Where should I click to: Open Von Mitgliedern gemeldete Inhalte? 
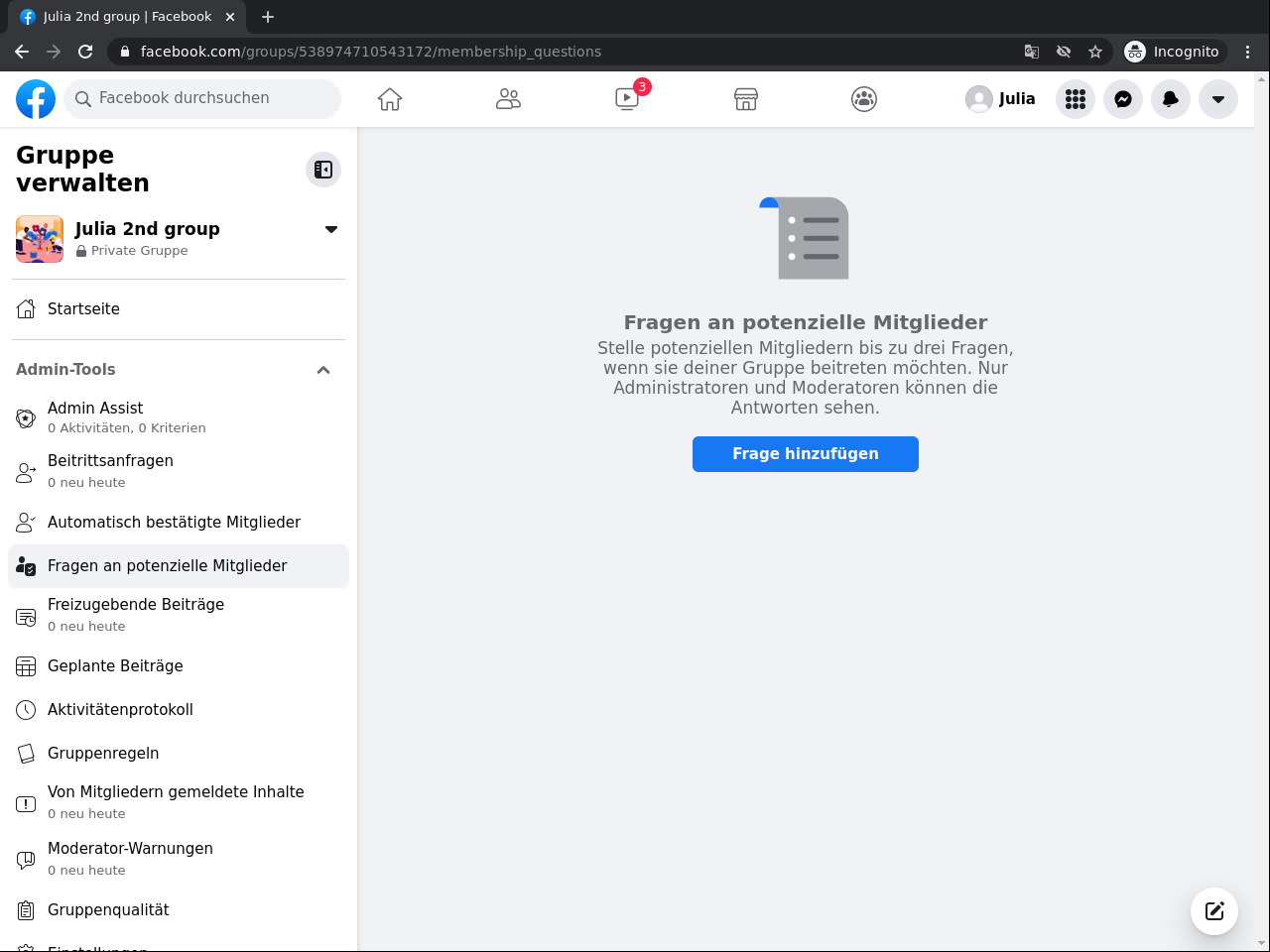pyautogui.click(x=179, y=802)
